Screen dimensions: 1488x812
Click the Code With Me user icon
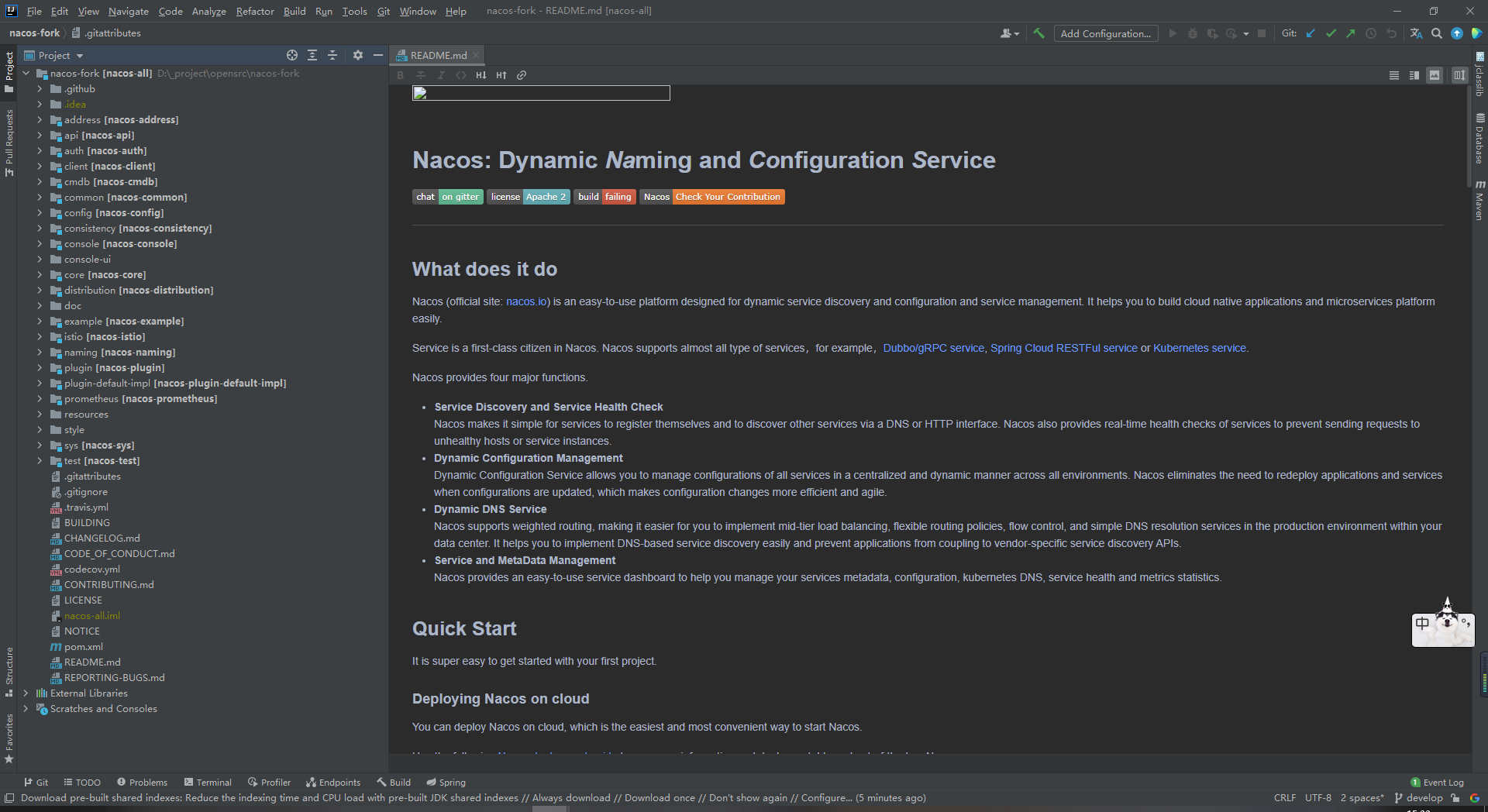(x=1008, y=33)
